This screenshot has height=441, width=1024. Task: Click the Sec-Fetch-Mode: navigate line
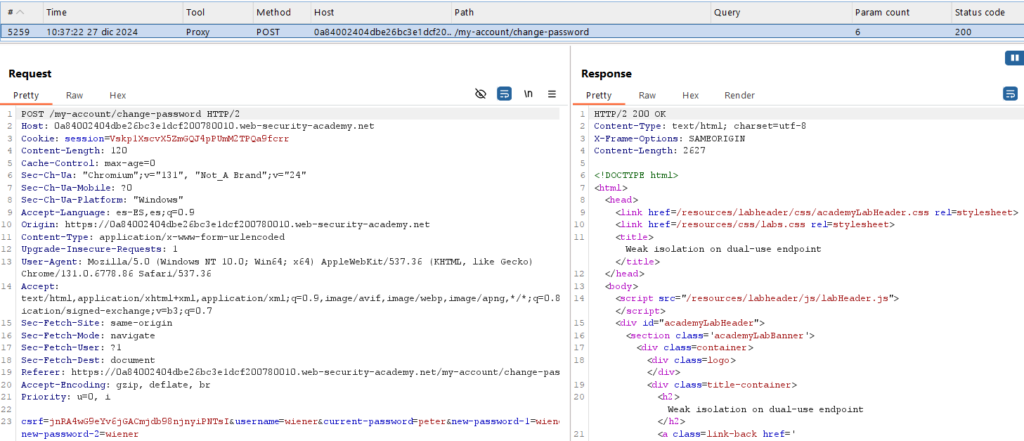point(88,335)
